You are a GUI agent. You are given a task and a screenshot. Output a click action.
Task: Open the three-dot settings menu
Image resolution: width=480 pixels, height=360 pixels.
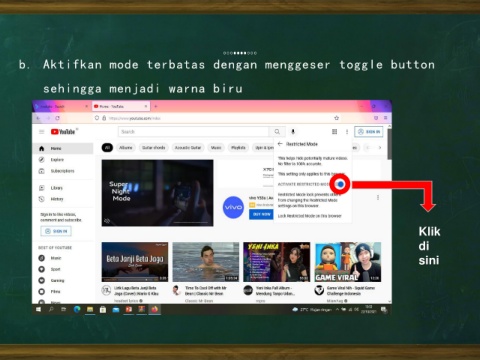(x=347, y=132)
